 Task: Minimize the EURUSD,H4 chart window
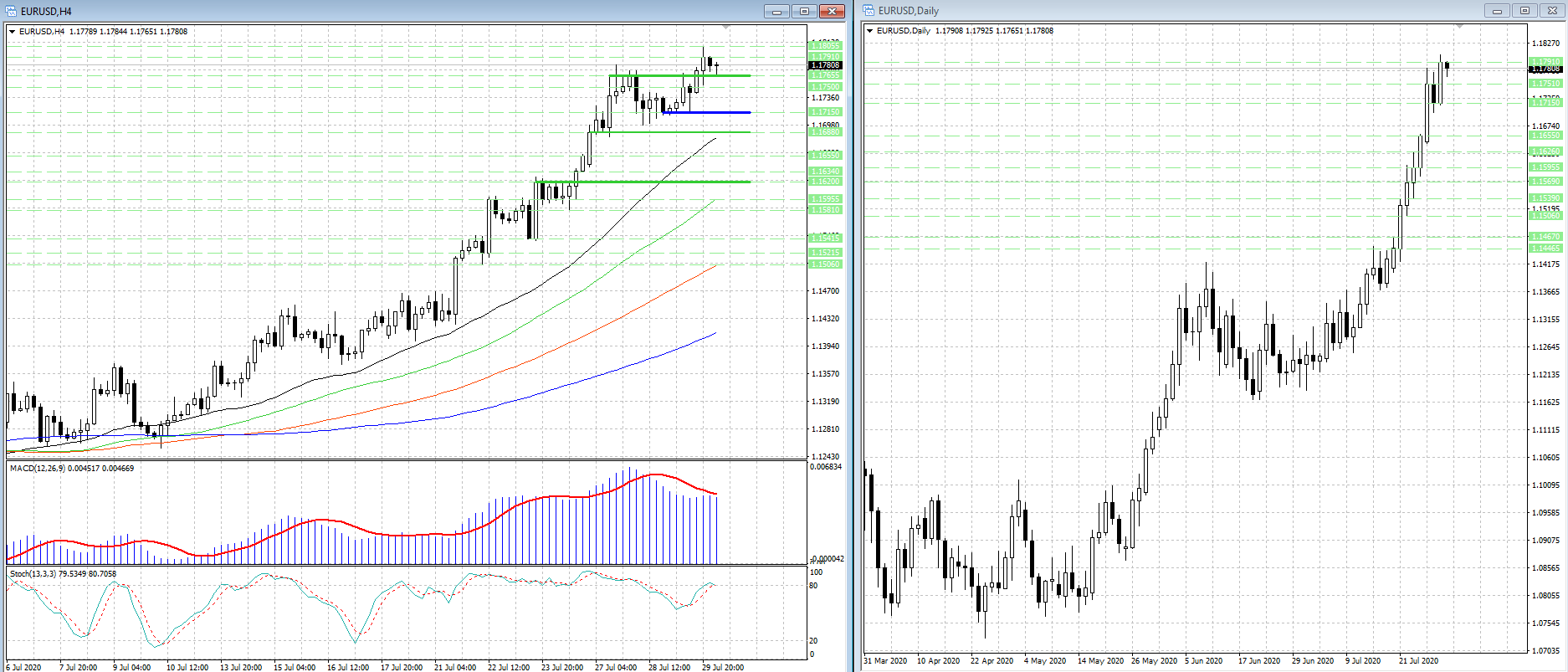776,11
